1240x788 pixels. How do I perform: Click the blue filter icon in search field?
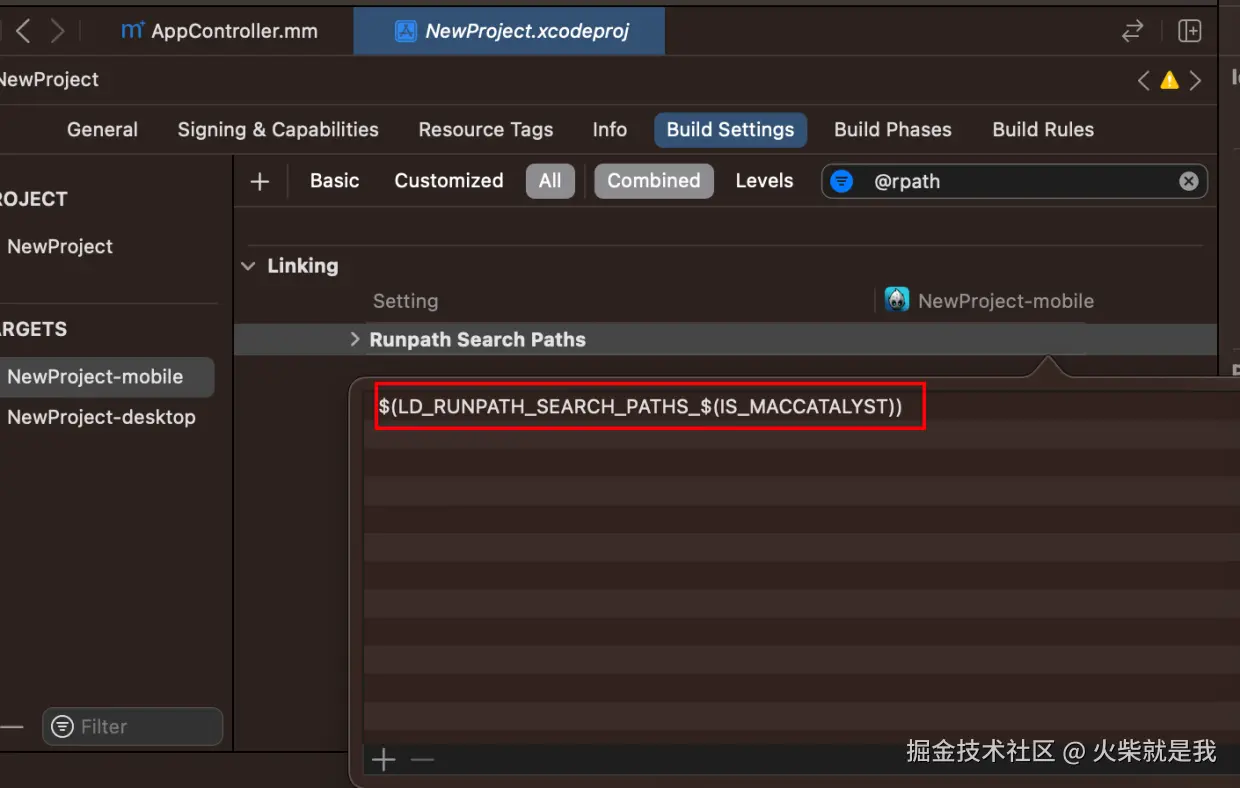(x=843, y=181)
